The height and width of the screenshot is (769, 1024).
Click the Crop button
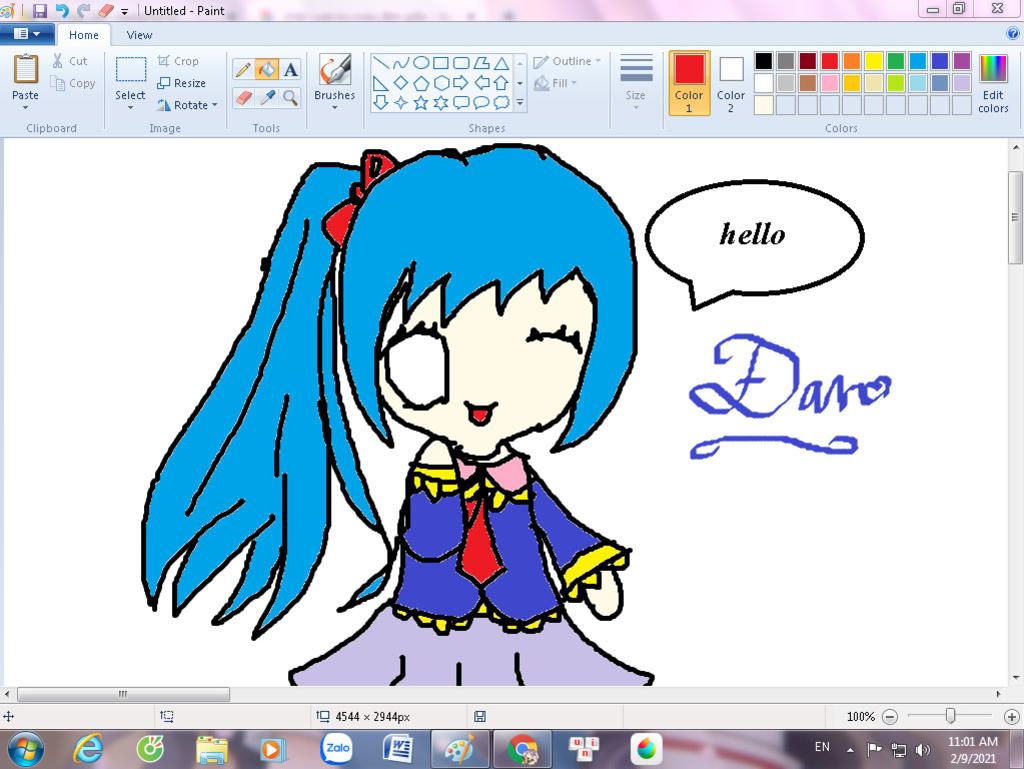point(178,61)
